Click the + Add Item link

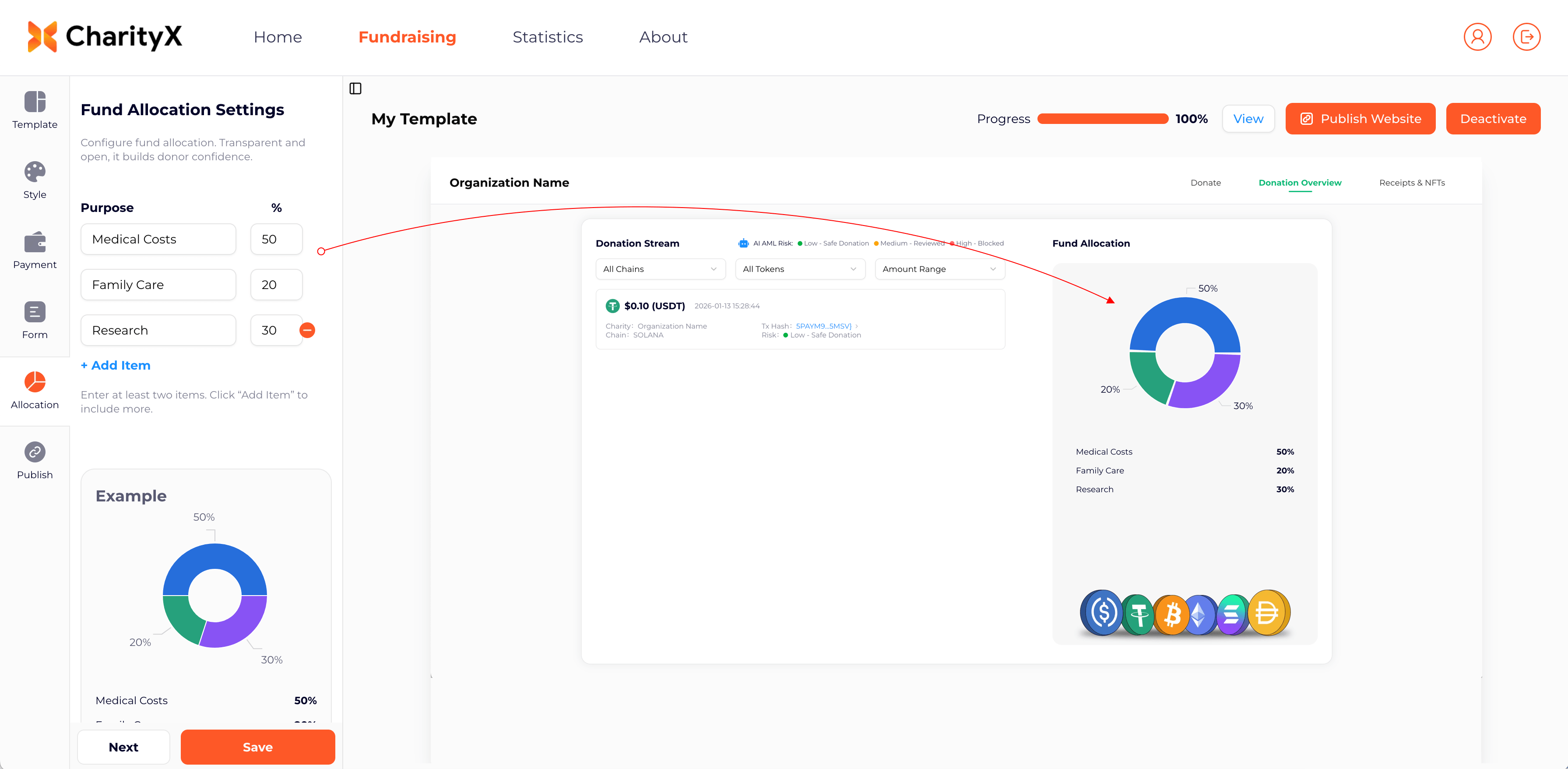[116, 365]
